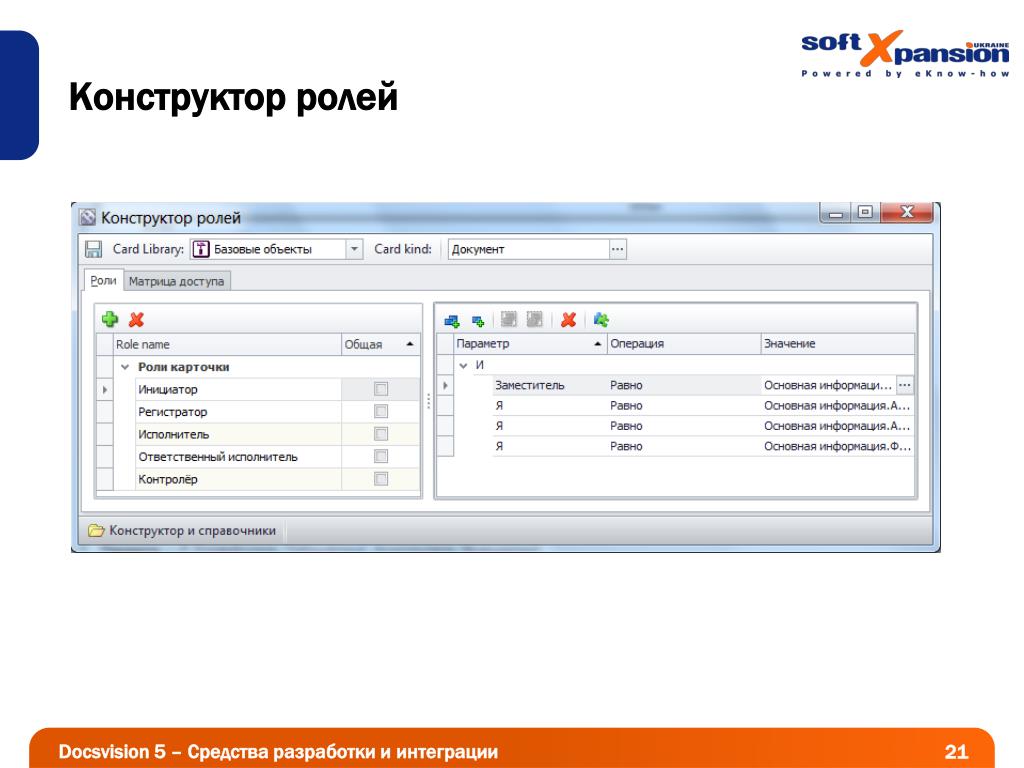Sort by Общая column header
Screen dimensions: 1024x768
click(379, 344)
